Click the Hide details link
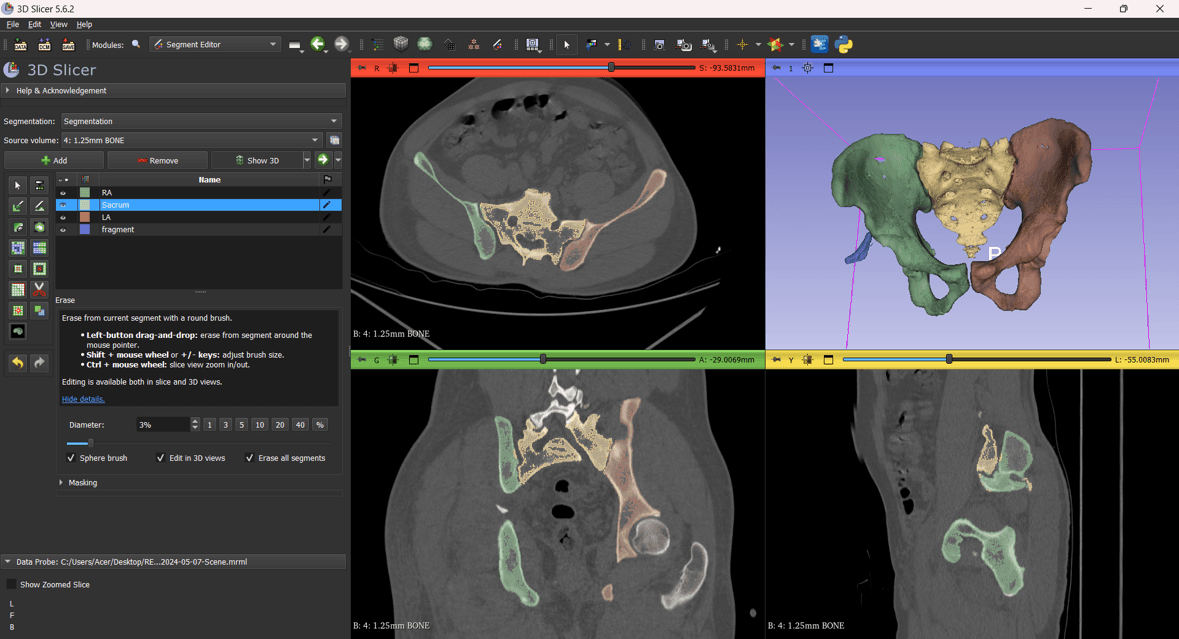This screenshot has height=639, width=1179. pos(83,399)
